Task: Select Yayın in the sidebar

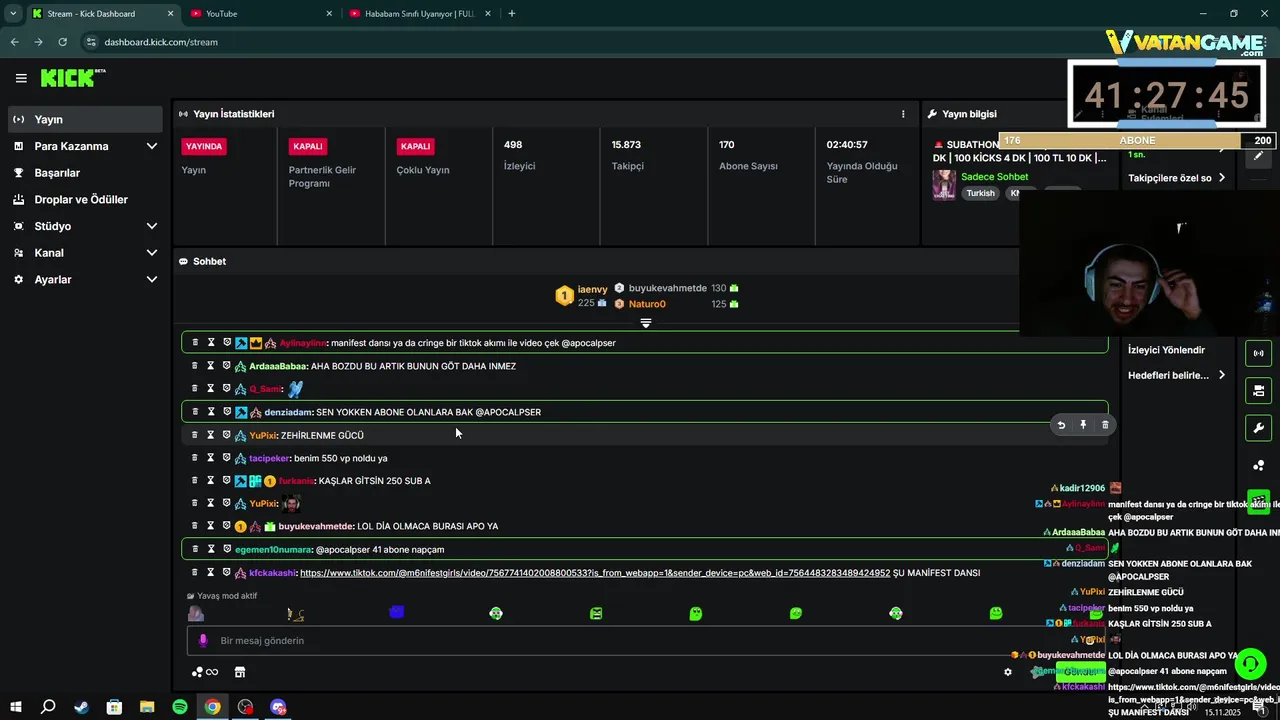Action: (x=85, y=119)
